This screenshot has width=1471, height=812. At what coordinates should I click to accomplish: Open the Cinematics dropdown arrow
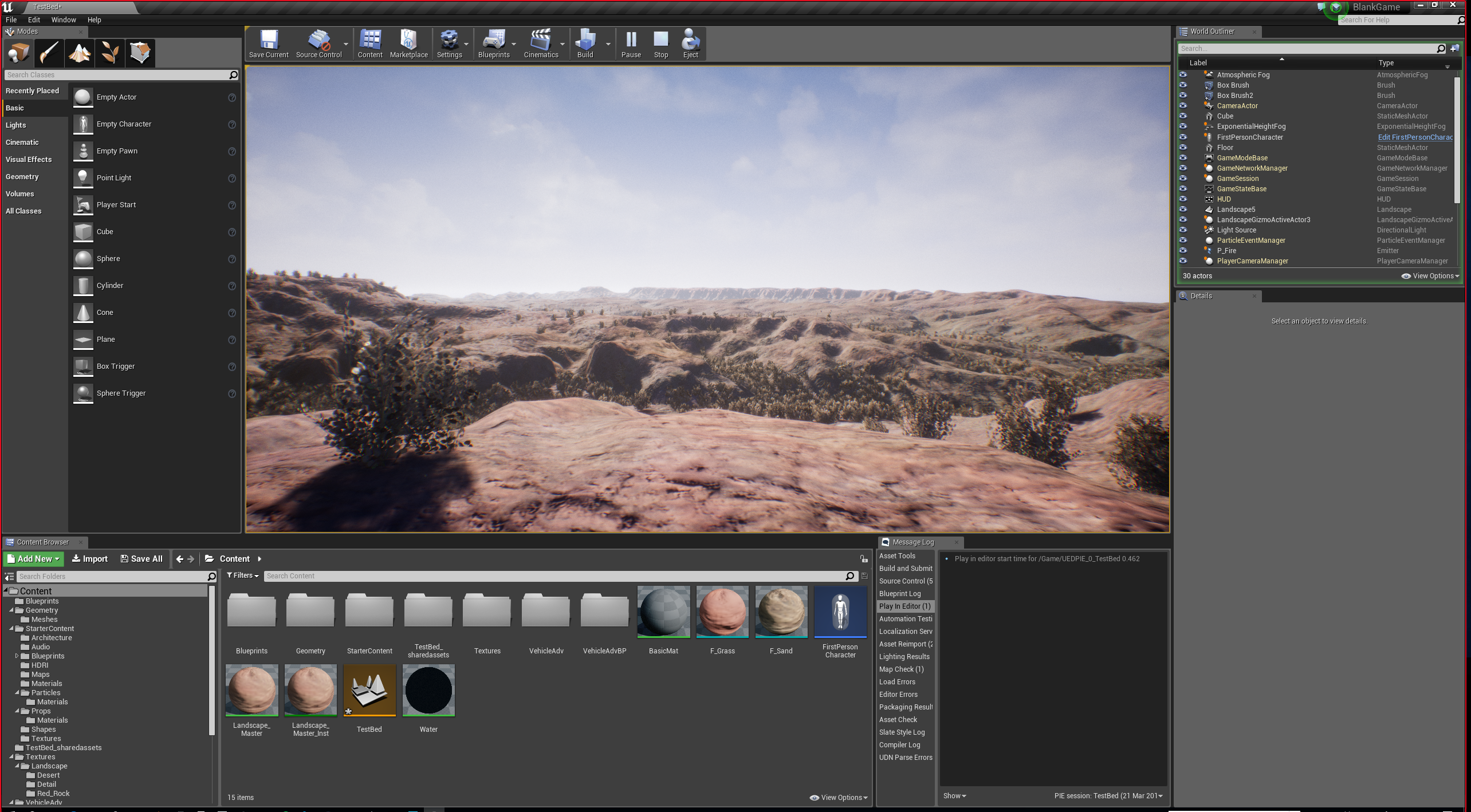(x=563, y=44)
